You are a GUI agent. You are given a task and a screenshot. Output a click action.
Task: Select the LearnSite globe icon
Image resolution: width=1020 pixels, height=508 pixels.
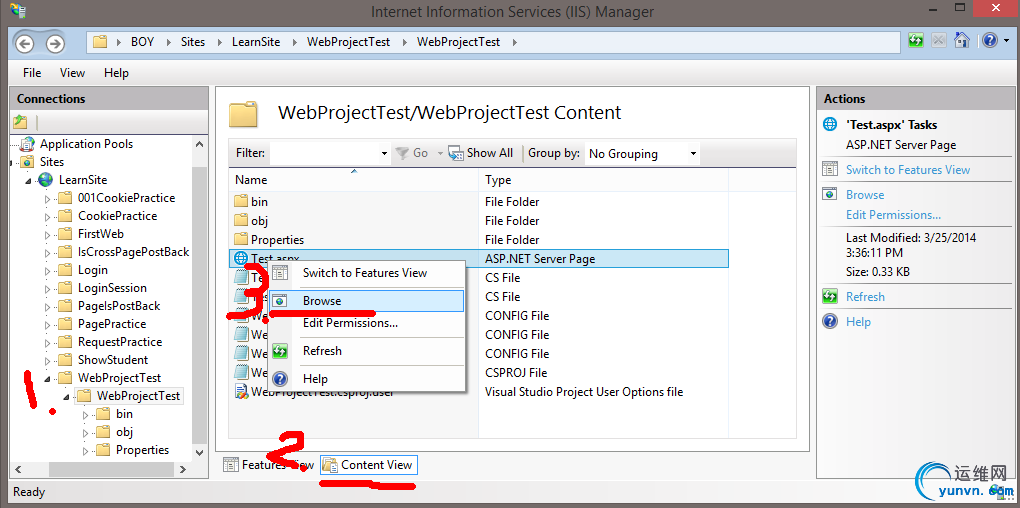point(46,180)
